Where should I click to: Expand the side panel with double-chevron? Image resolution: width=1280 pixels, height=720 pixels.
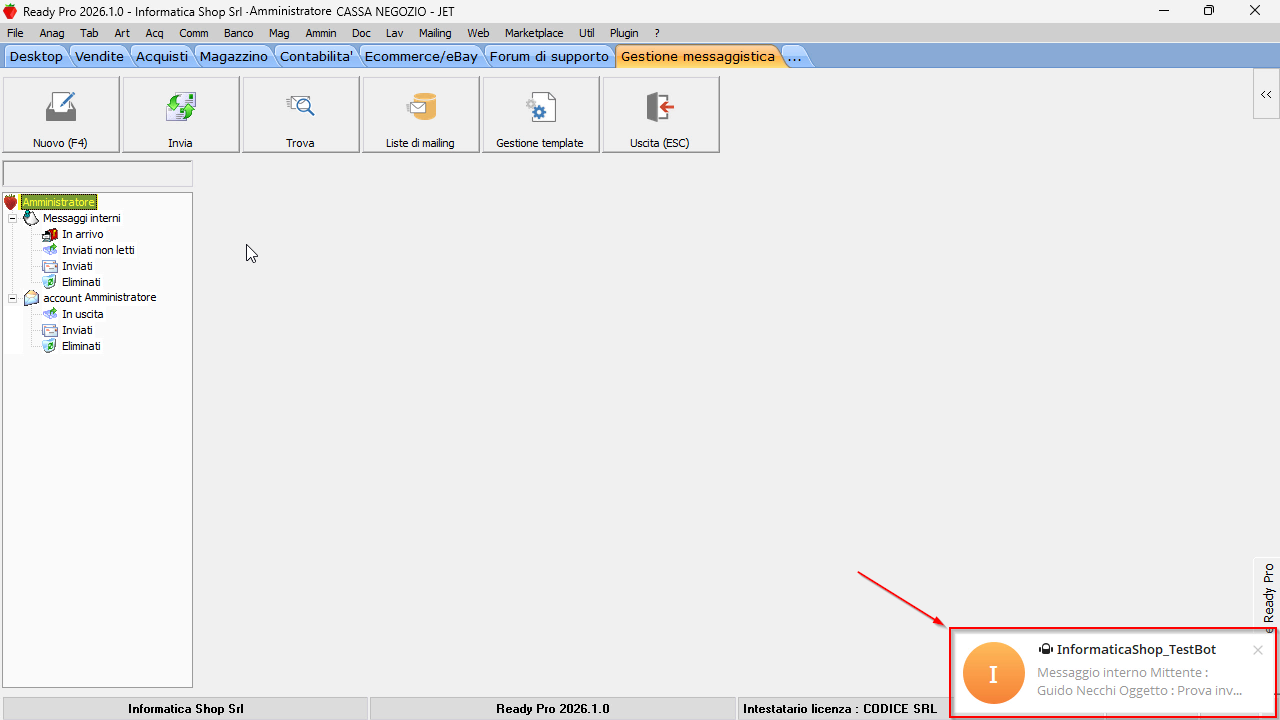click(x=1266, y=95)
